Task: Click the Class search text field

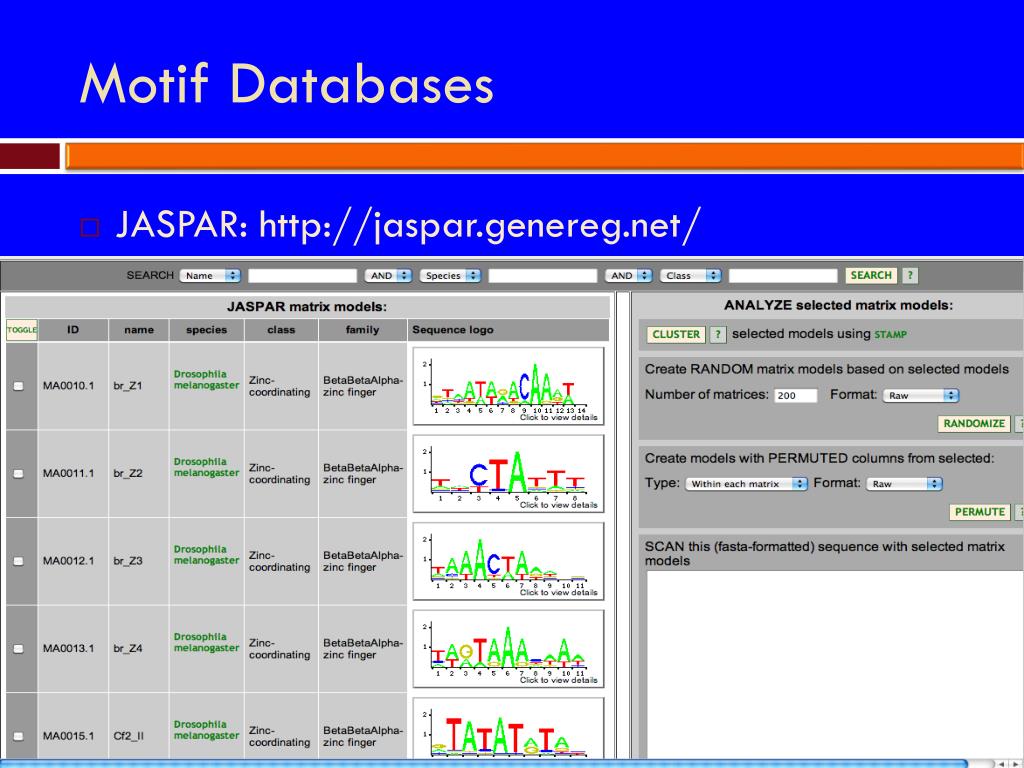Action: pos(783,276)
